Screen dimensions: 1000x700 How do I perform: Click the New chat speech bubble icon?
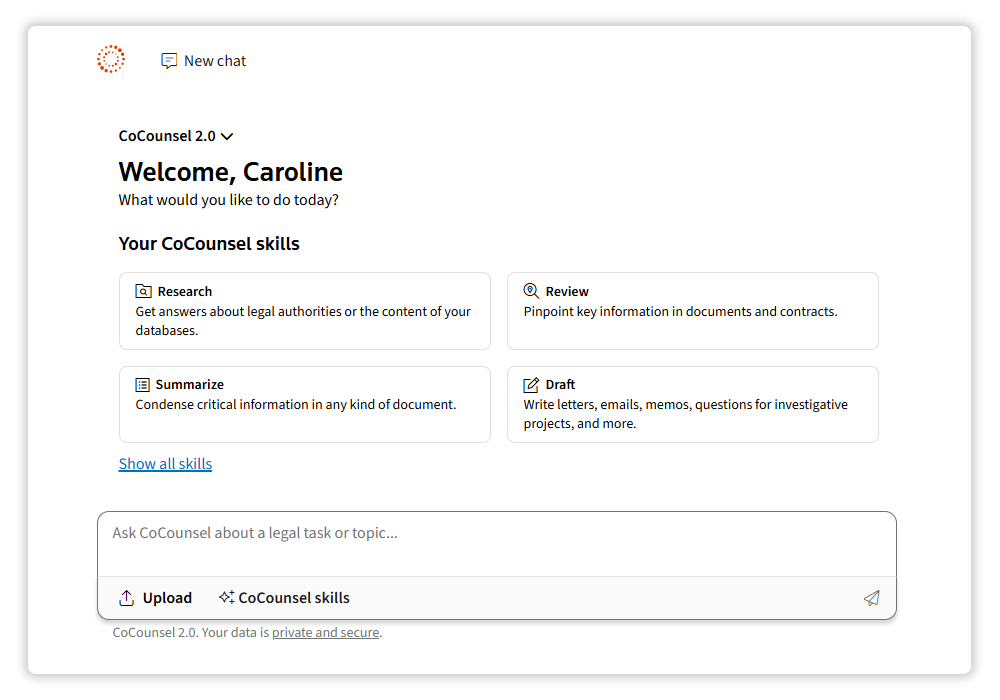pyautogui.click(x=169, y=61)
